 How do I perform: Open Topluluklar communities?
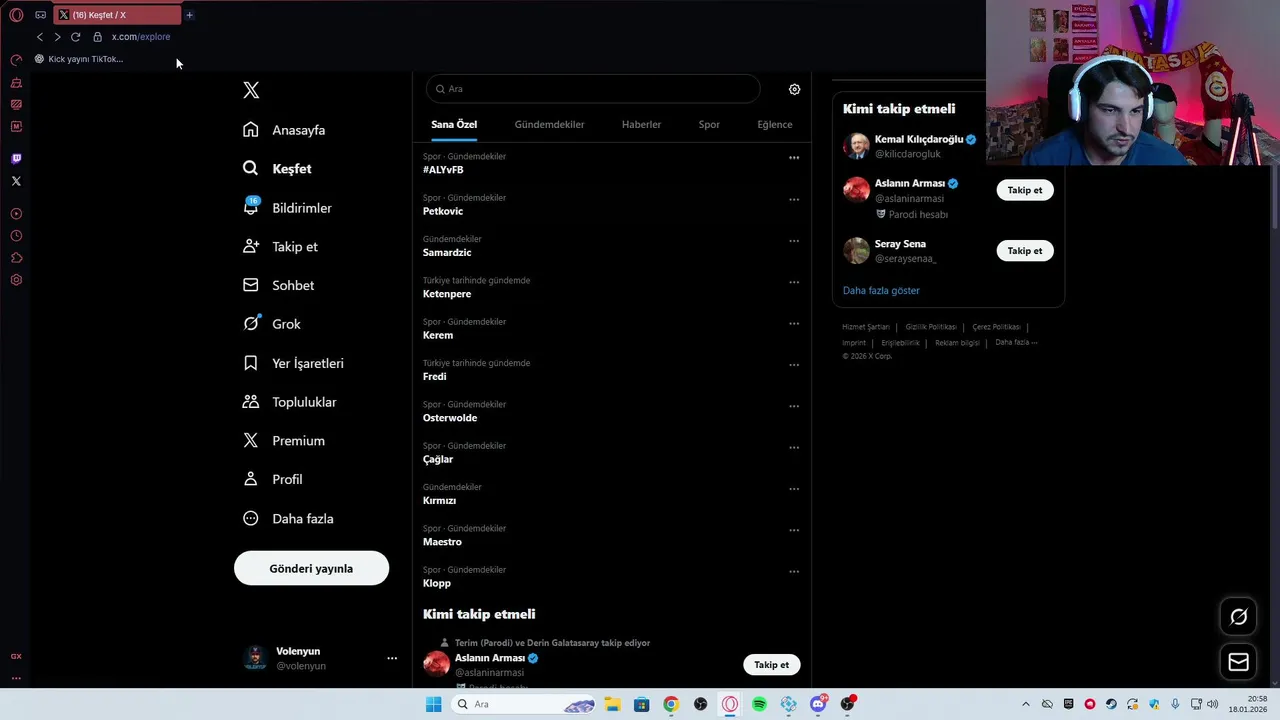coord(290,402)
